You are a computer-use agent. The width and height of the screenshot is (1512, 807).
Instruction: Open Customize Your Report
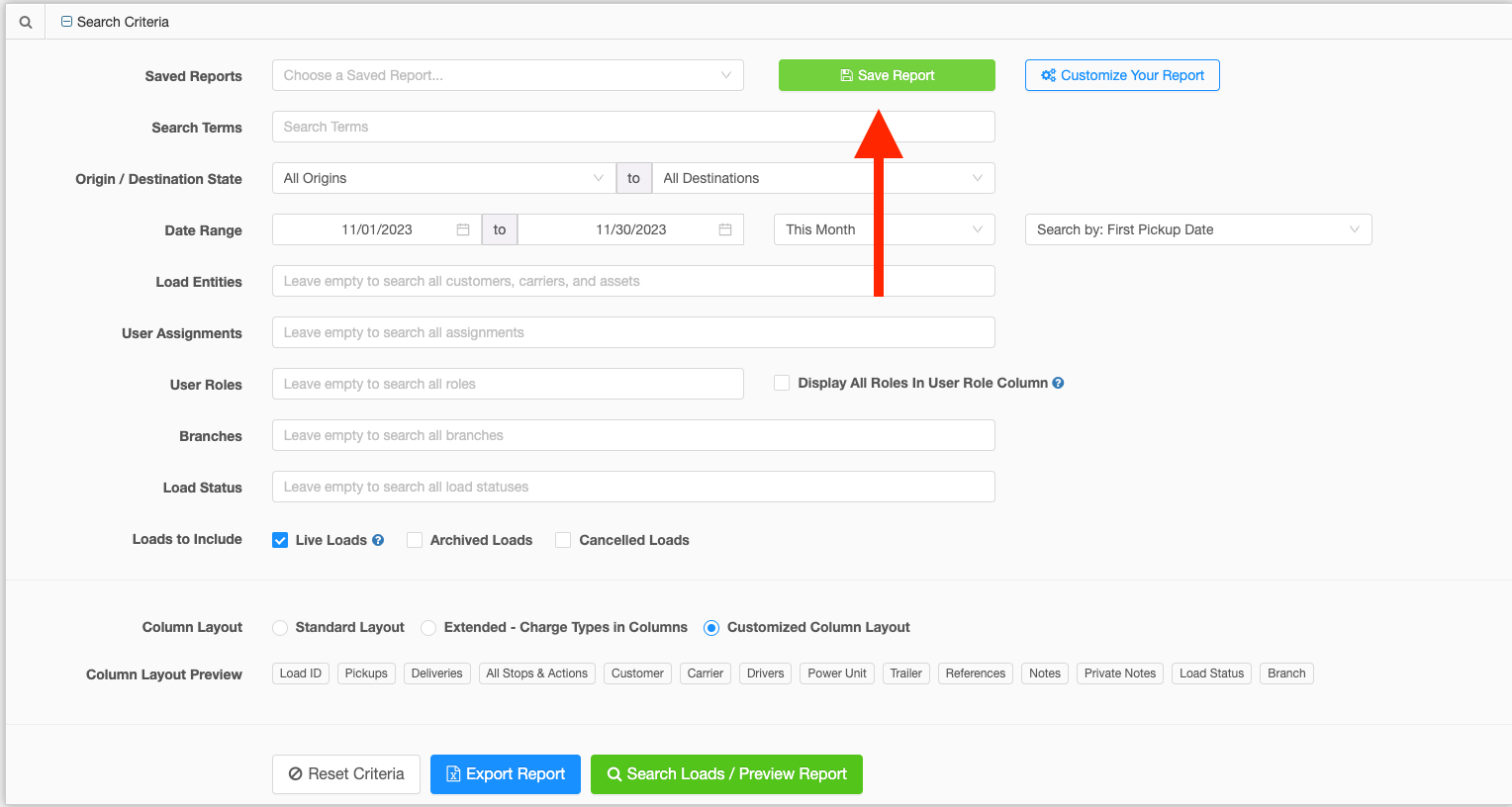pos(1122,75)
